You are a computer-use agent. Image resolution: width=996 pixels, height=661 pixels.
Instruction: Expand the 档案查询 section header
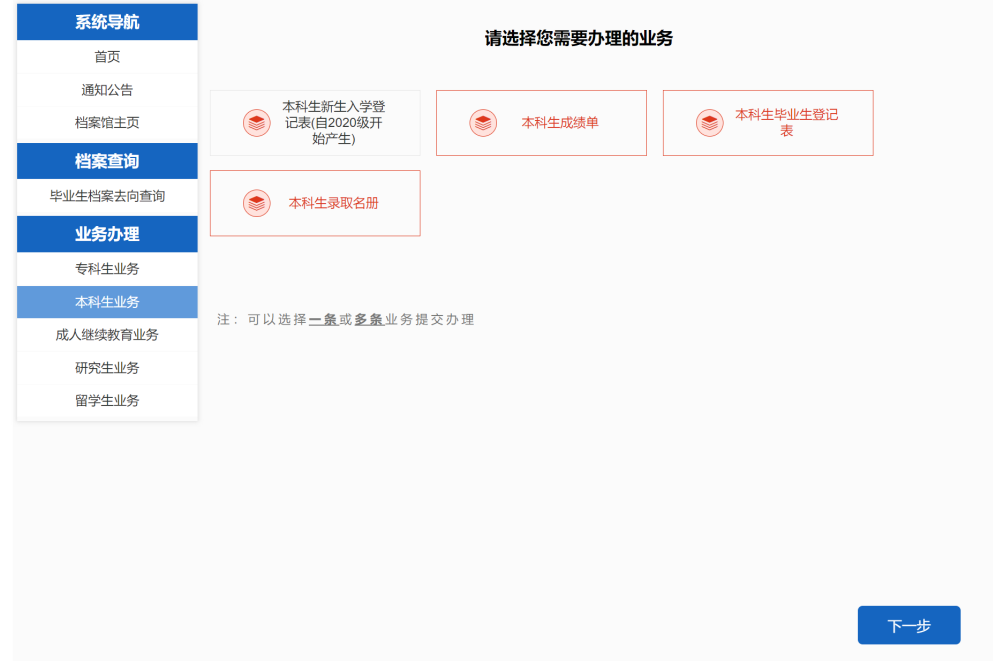click(107, 161)
